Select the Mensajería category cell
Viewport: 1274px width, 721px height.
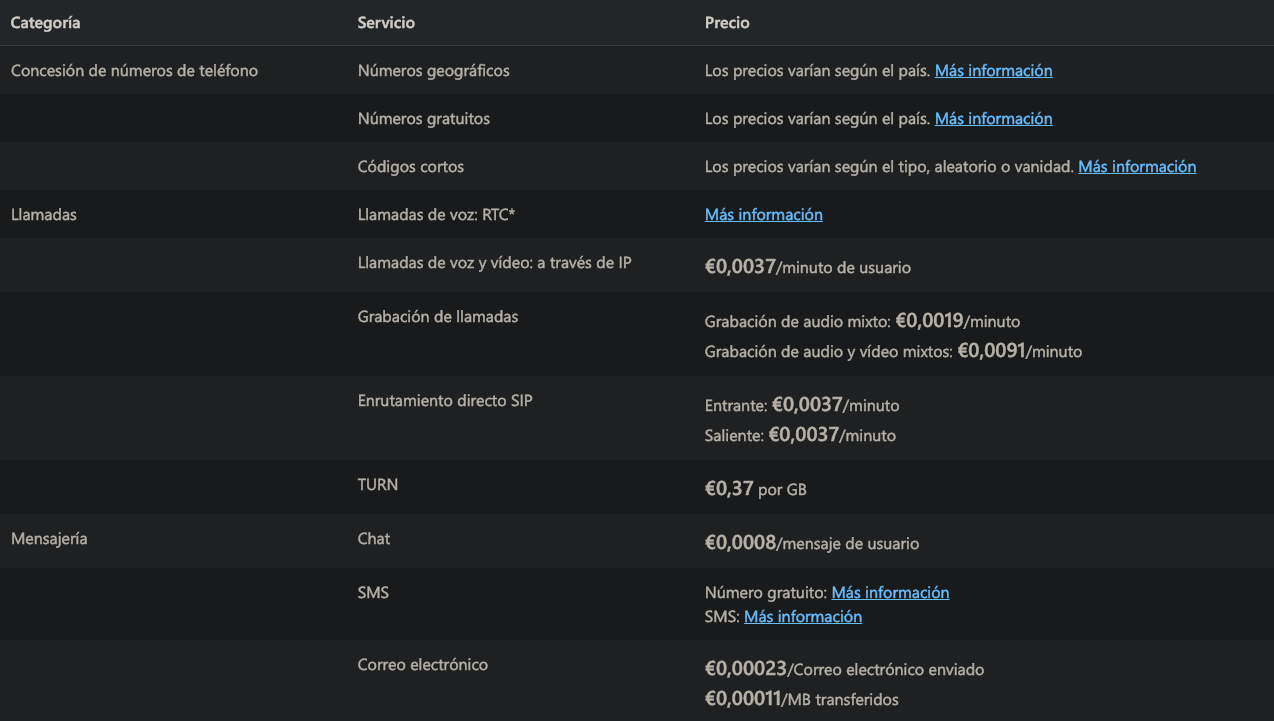point(49,539)
